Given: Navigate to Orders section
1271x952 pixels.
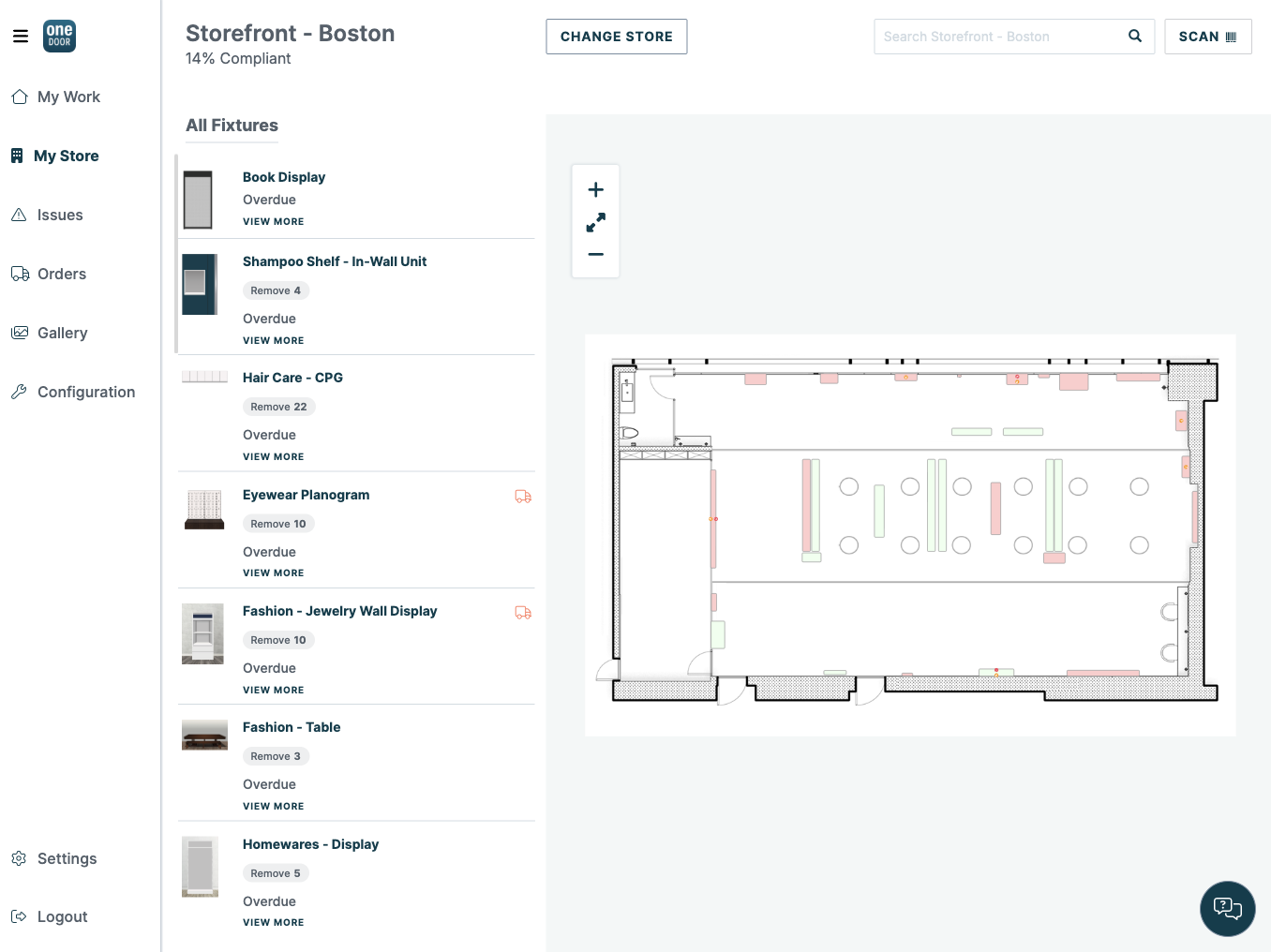Looking at the screenshot, I should pyautogui.click(x=62, y=274).
